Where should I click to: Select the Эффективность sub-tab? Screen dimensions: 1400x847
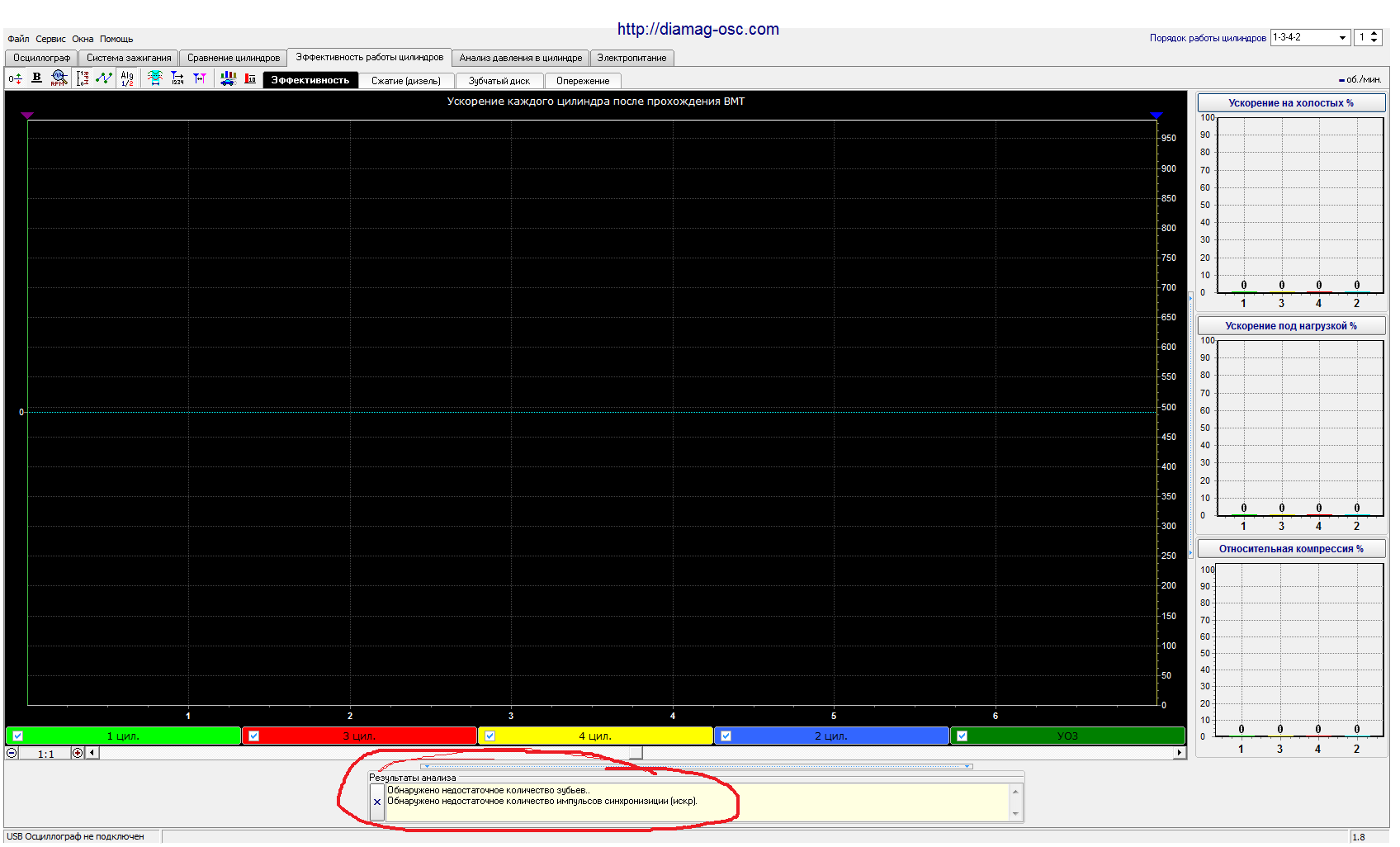[x=310, y=80]
